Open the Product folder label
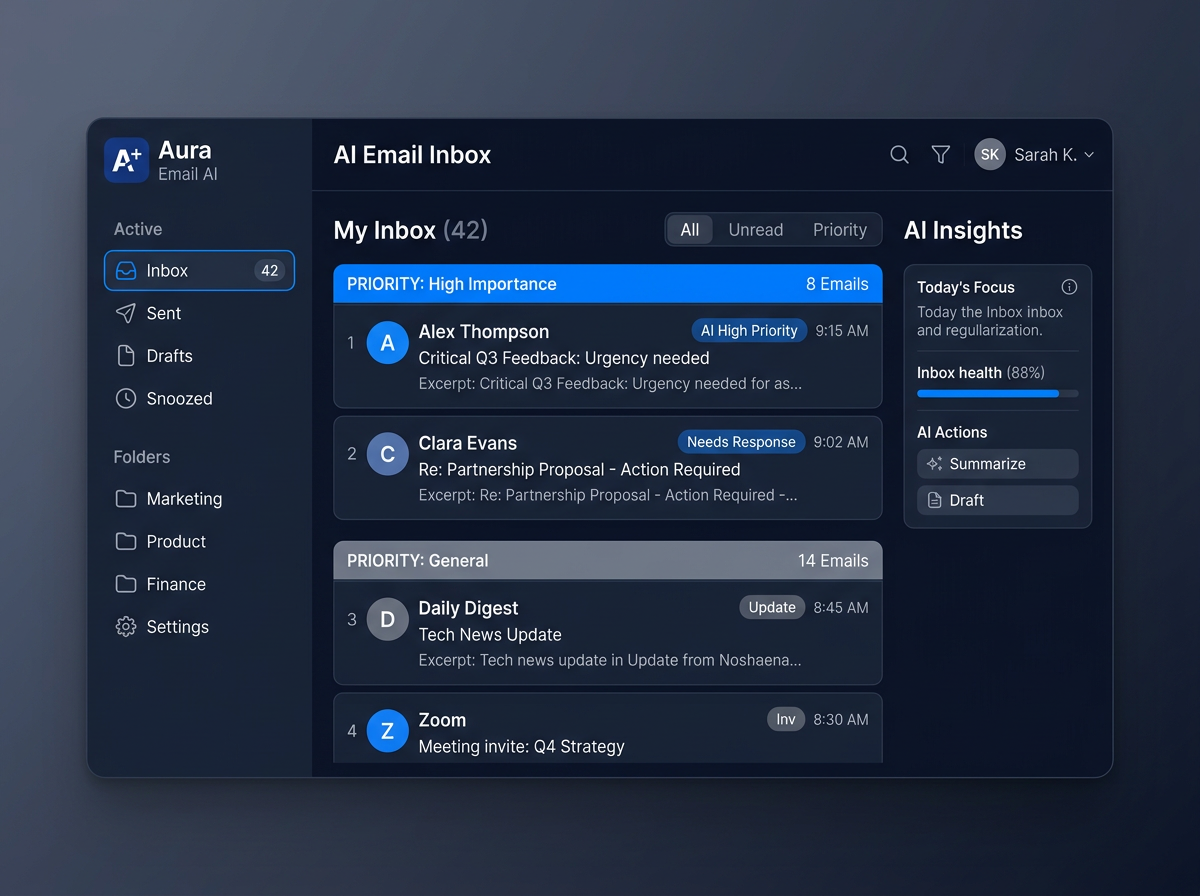 point(177,541)
